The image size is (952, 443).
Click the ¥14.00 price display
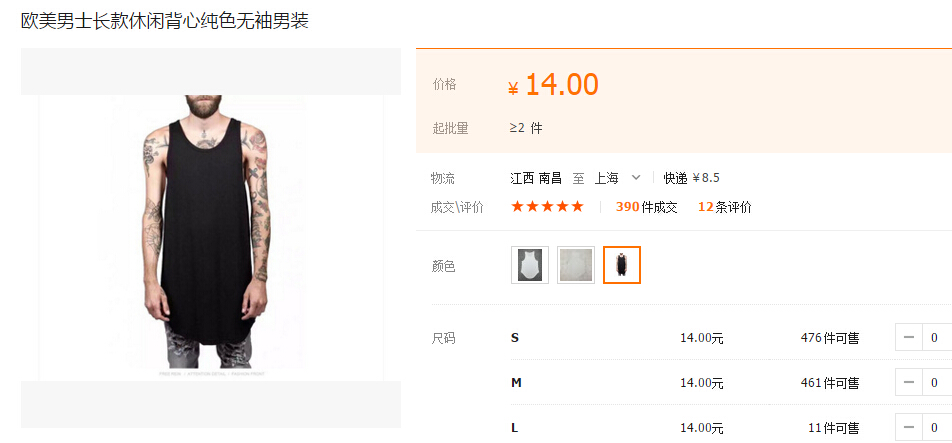click(x=554, y=84)
